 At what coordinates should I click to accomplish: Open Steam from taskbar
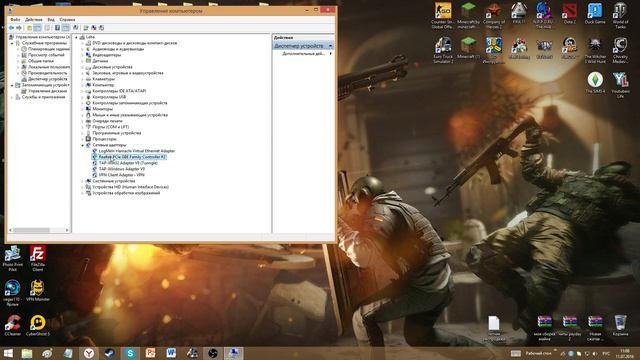(x=109, y=353)
